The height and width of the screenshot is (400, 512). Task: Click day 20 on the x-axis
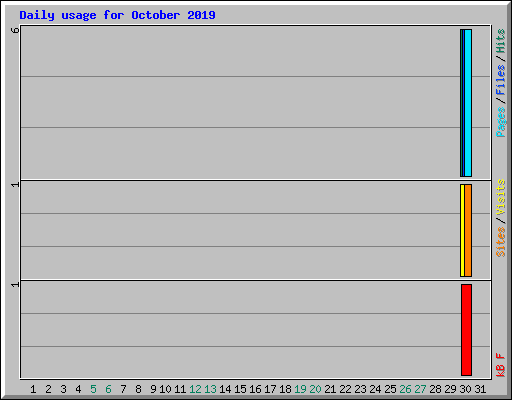(315, 389)
